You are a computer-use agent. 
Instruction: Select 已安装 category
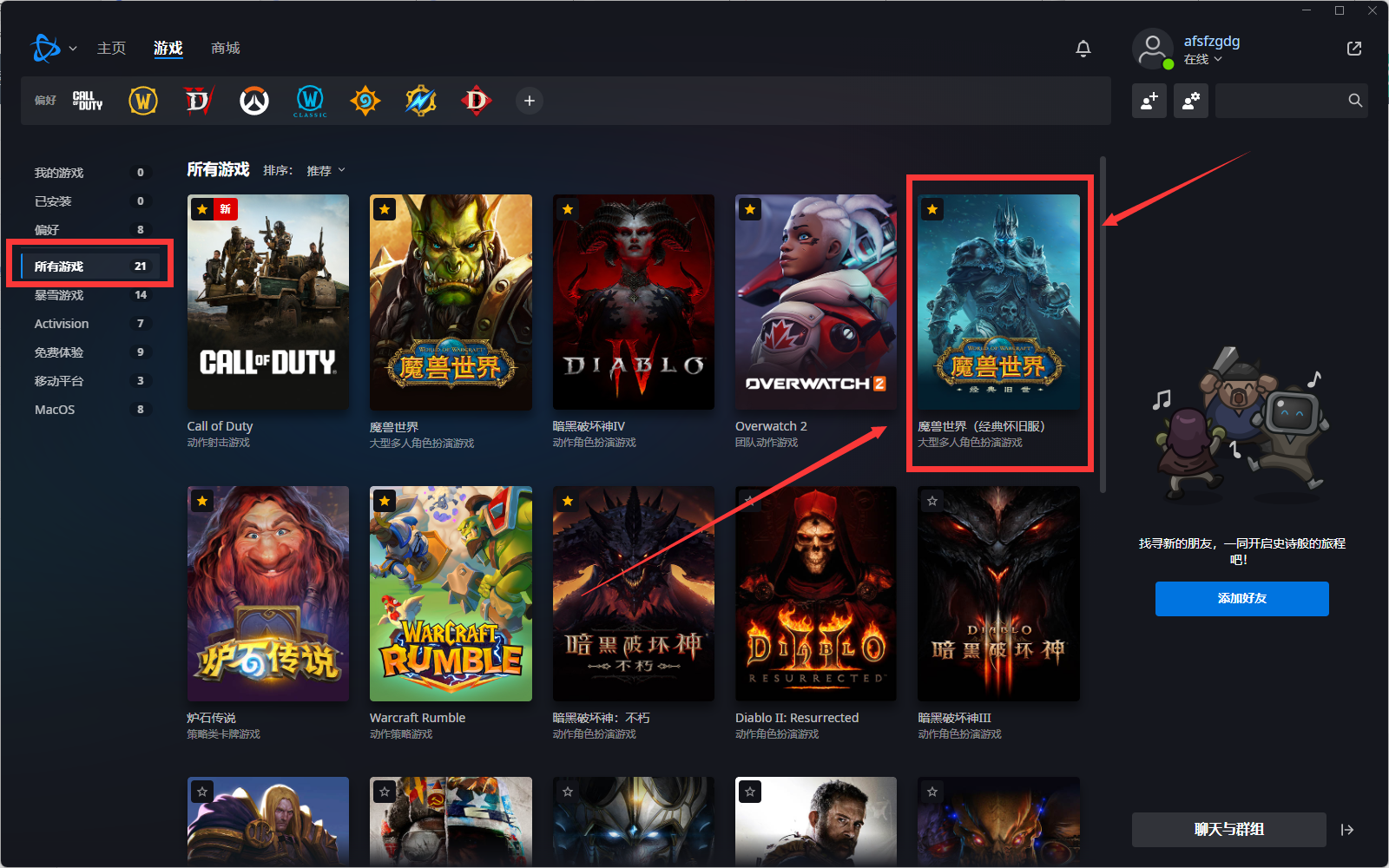point(90,201)
